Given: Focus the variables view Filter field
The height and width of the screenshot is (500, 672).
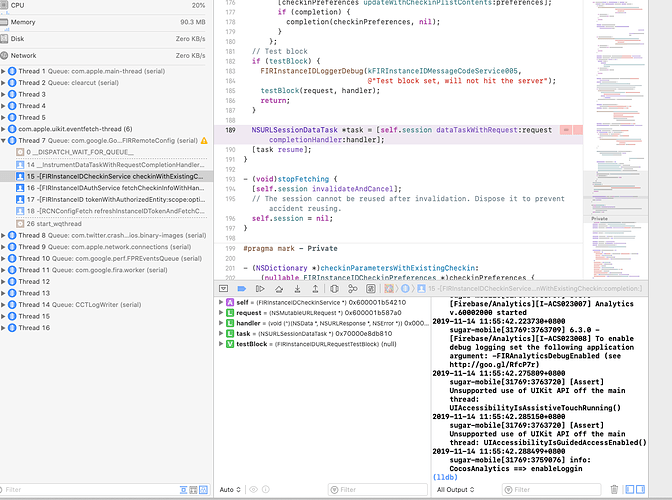Looking at the screenshot, I should [378, 489].
